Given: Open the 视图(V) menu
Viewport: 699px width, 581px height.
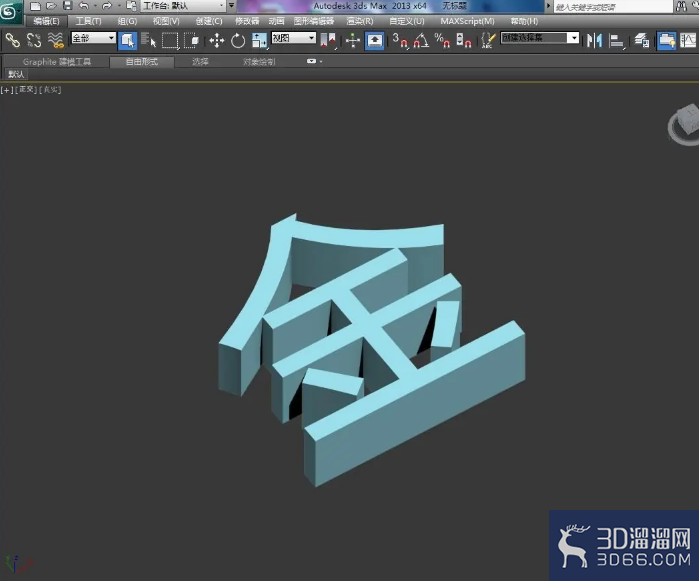Looking at the screenshot, I should [166, 21].
